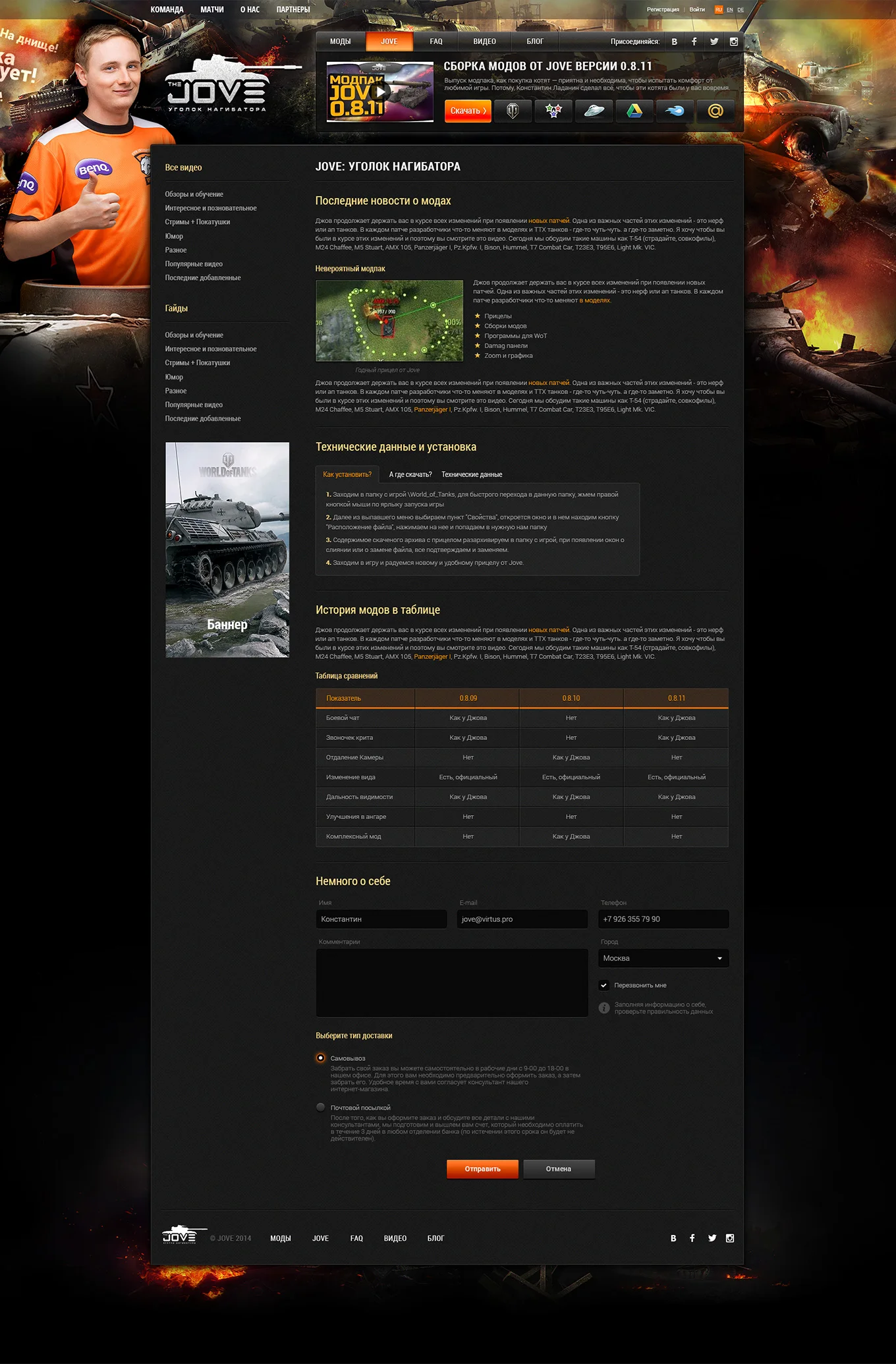Click the Показатель table header cell
The width and height of the screenshot is (896, 1364).
(x=365, y=698)
